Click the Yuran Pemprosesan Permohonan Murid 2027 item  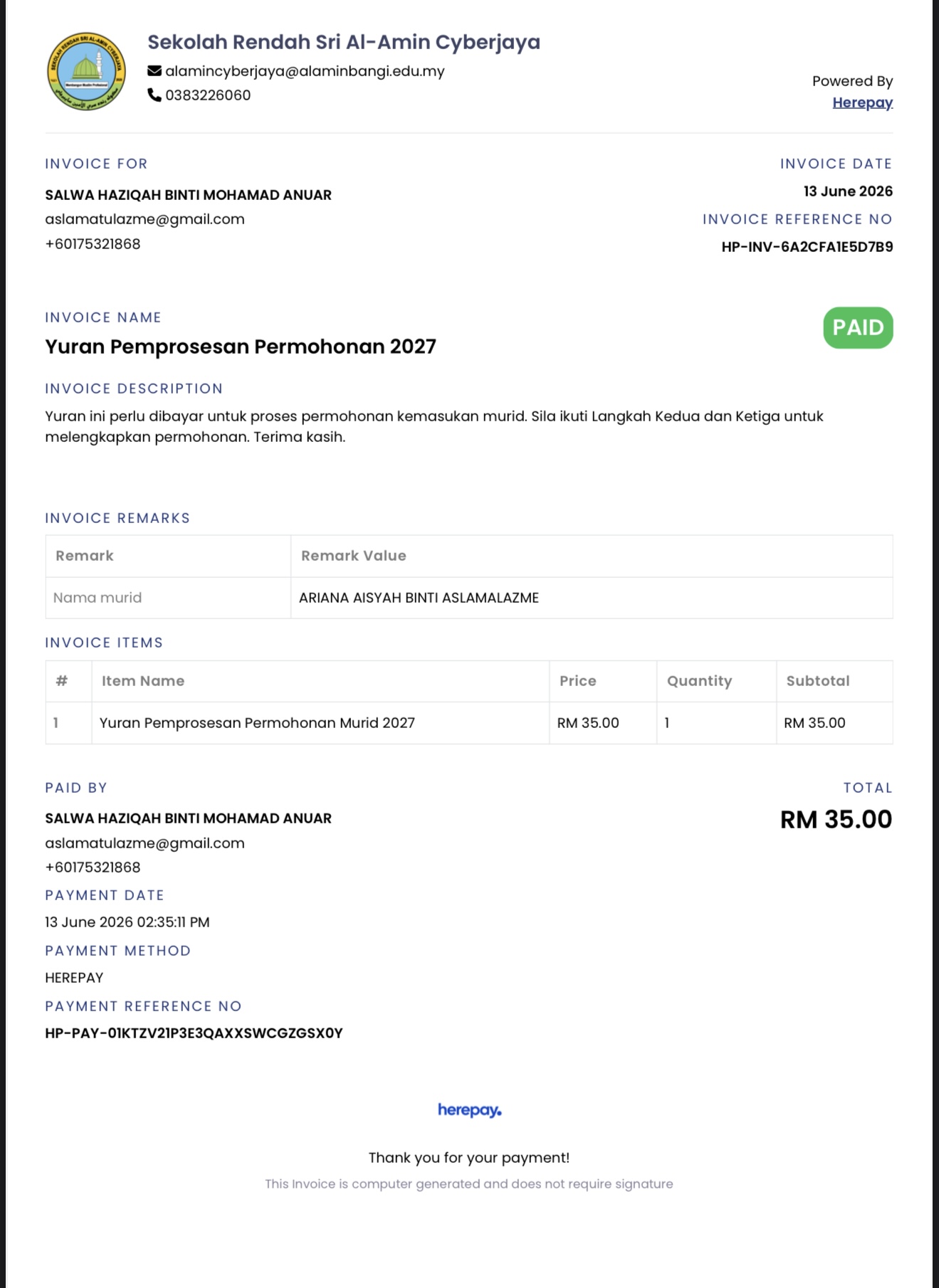tap(257, 723)
